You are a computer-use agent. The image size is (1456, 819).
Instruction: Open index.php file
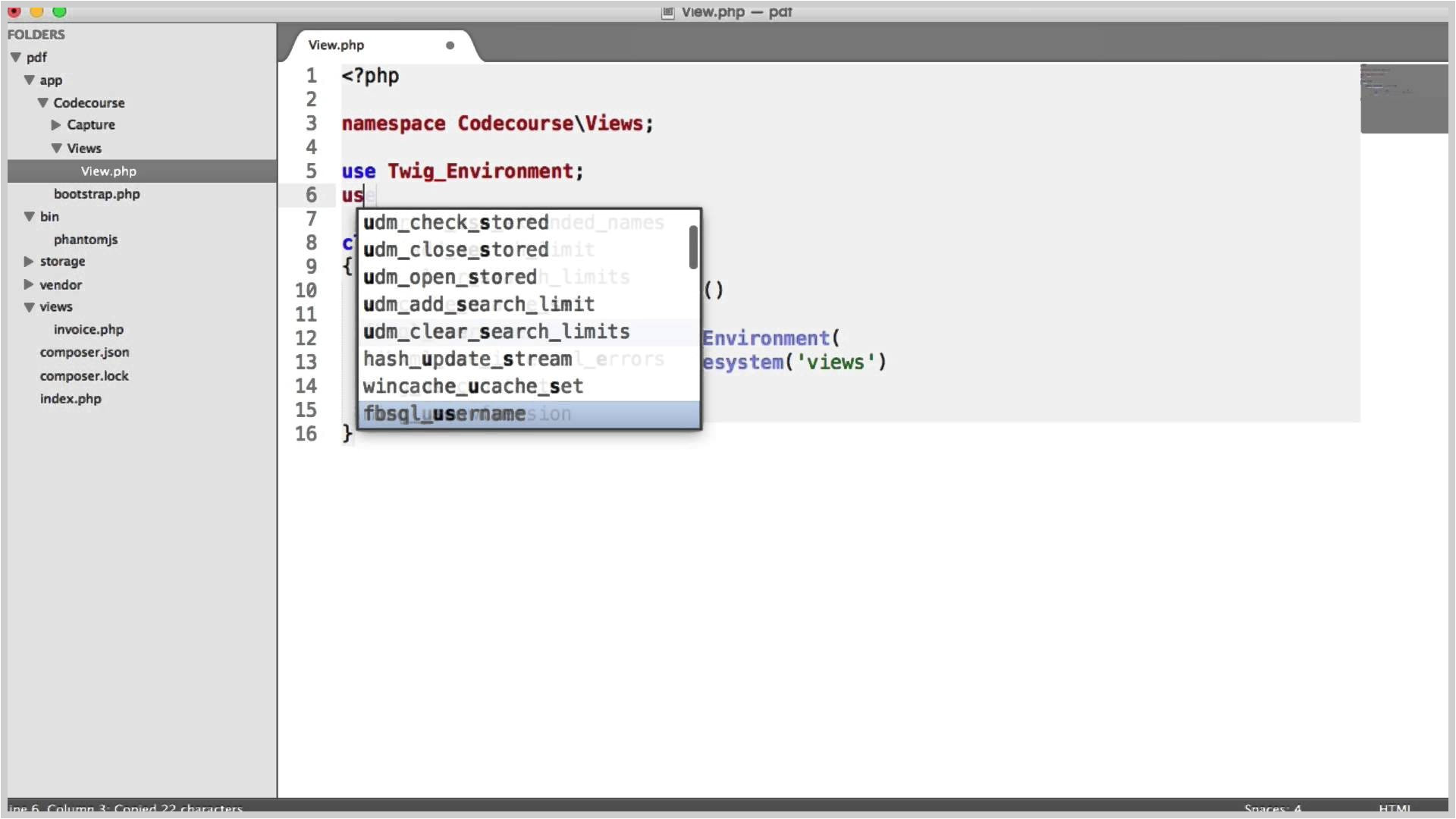click(x=71, y=399)
